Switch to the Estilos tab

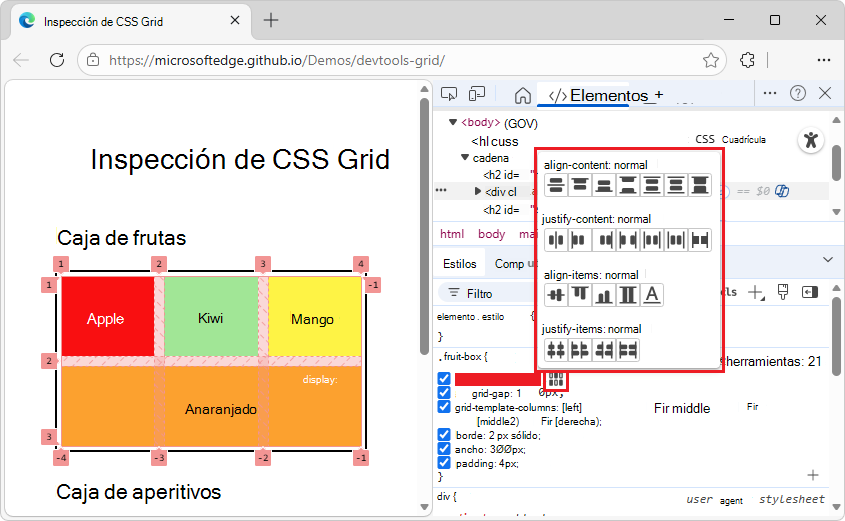point(460,264)
